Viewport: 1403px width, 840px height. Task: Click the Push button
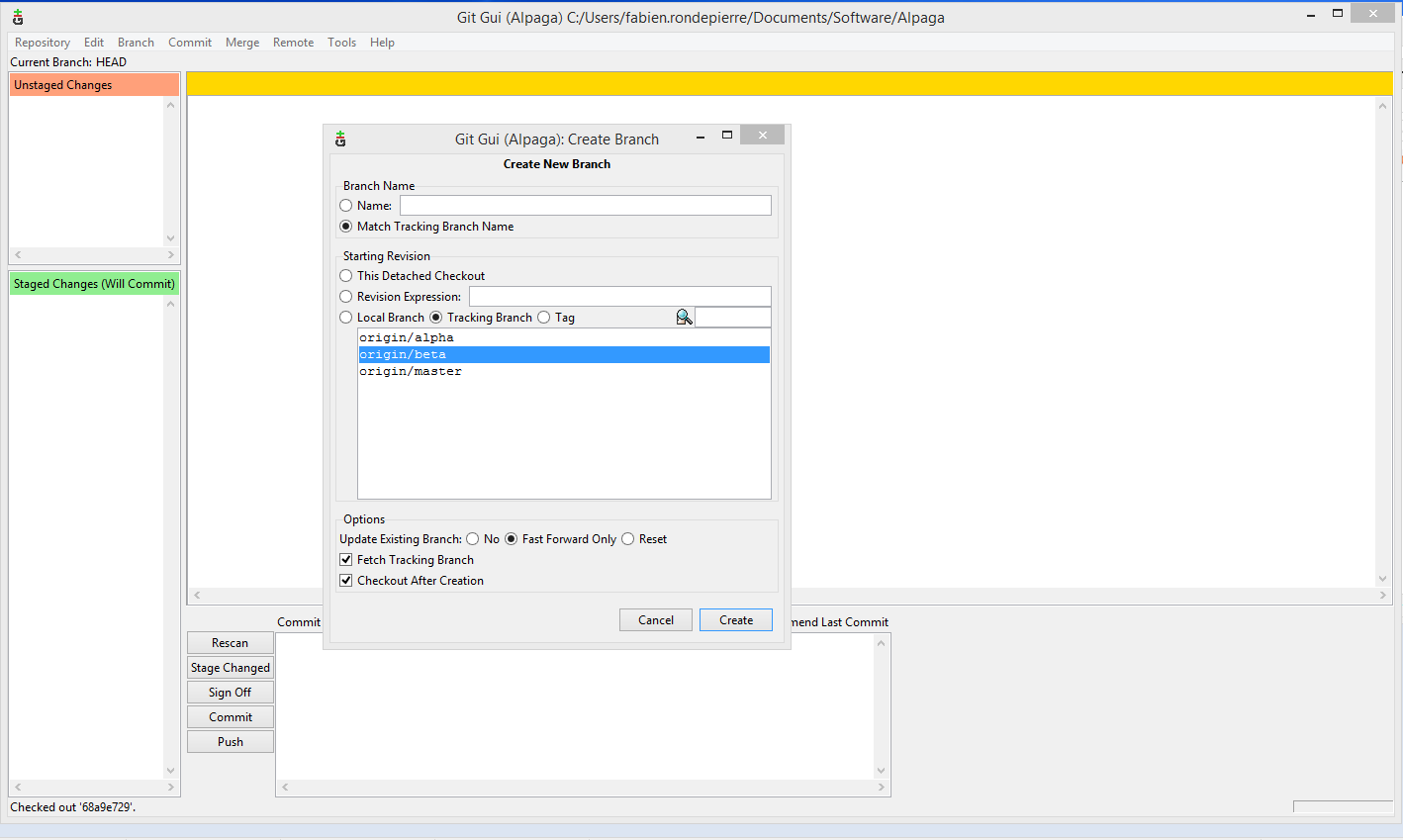(x=231, y=742)
